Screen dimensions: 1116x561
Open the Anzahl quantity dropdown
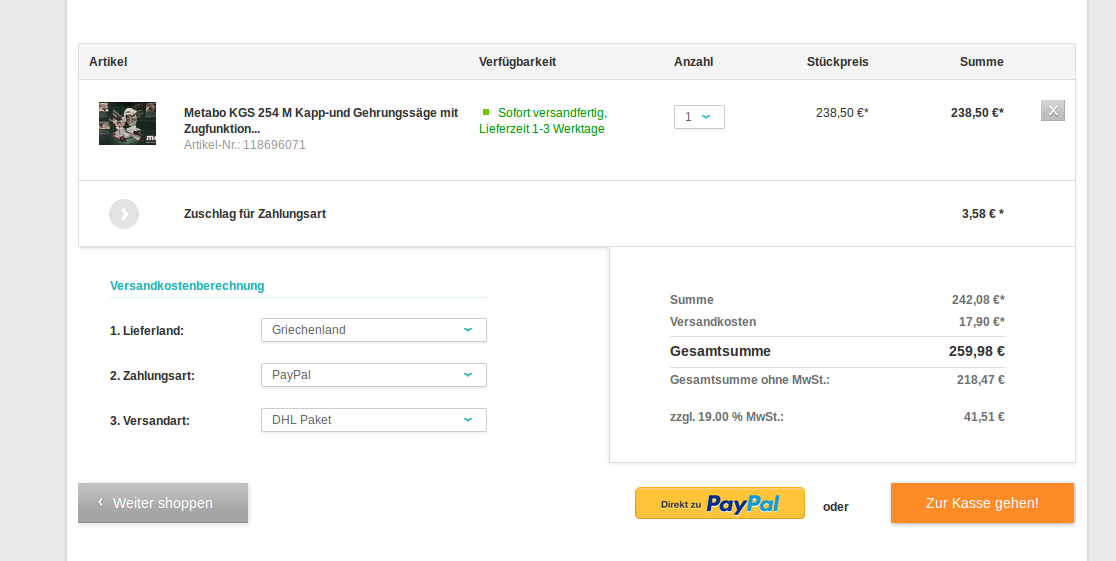[699, 117]
